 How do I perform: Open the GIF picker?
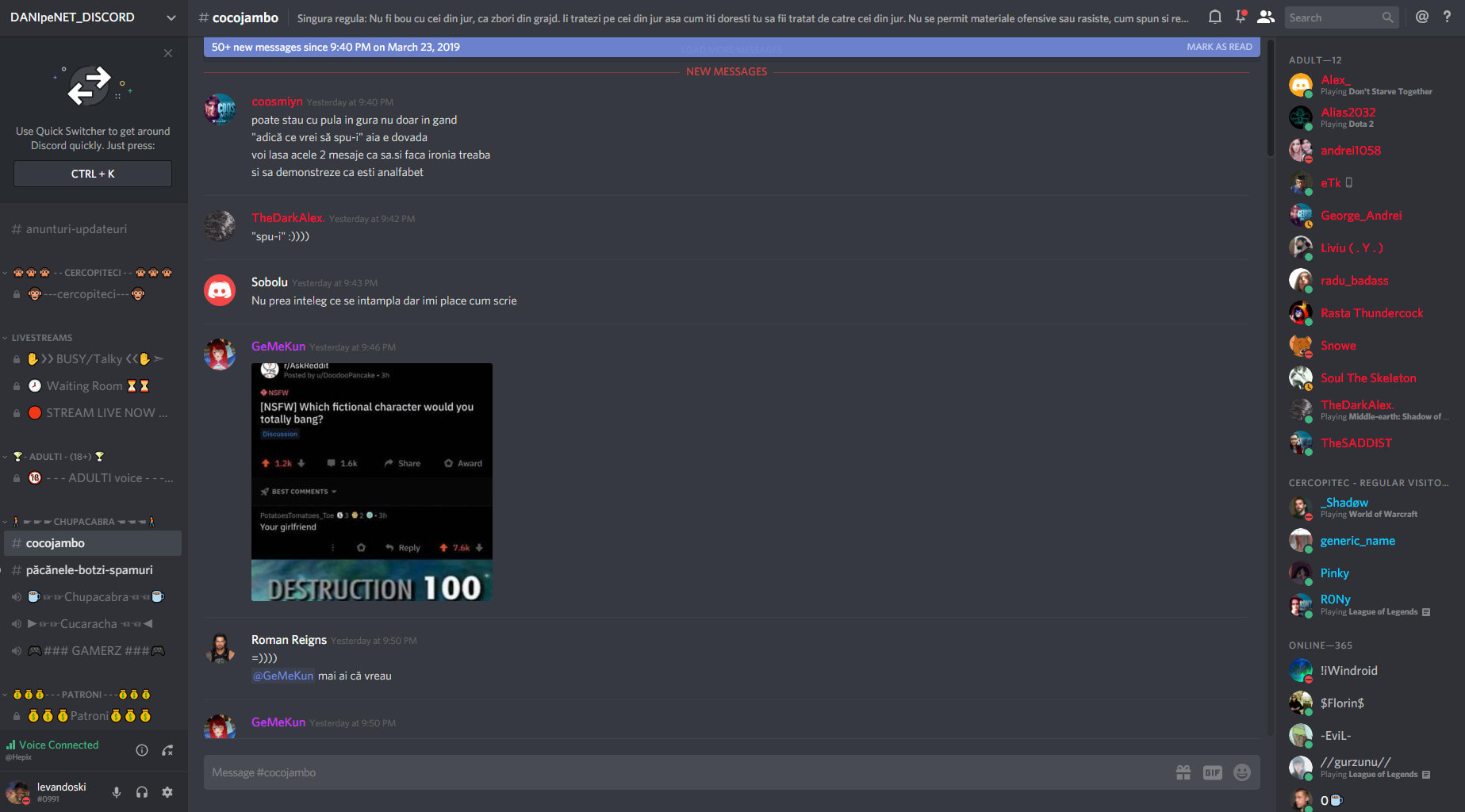tap(1213, 772)
